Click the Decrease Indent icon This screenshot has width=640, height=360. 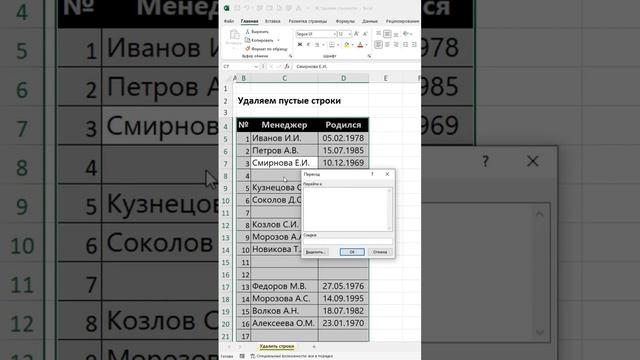tap(405, 45)
